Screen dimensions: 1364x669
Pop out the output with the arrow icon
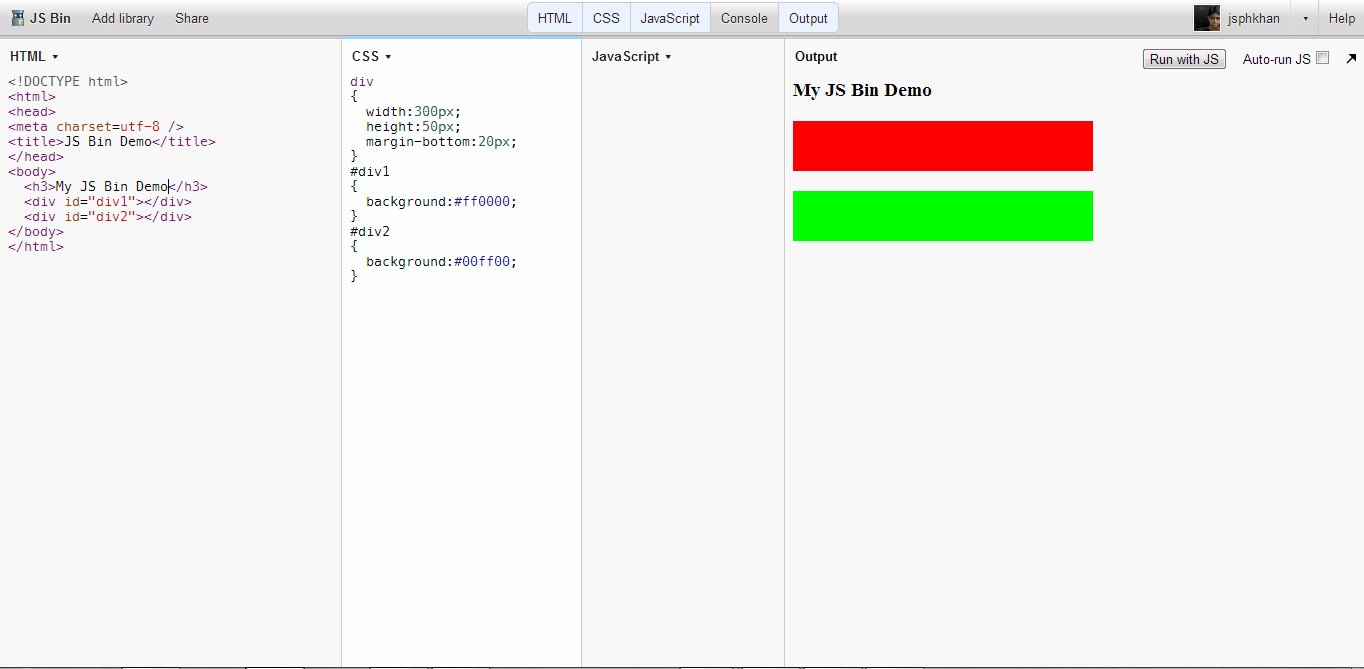tap(1351, 58)
